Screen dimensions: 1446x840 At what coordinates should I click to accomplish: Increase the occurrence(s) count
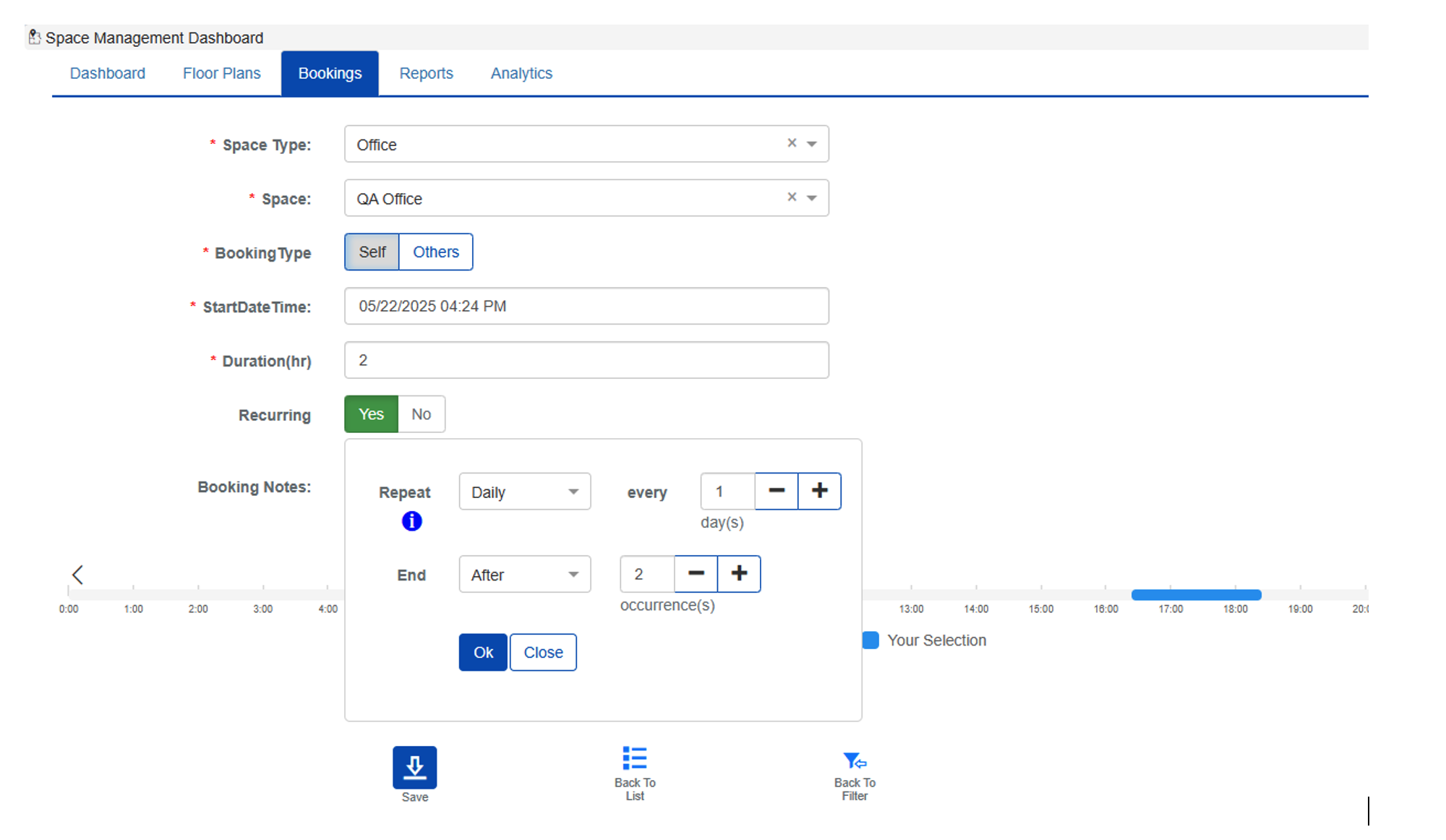739,574
